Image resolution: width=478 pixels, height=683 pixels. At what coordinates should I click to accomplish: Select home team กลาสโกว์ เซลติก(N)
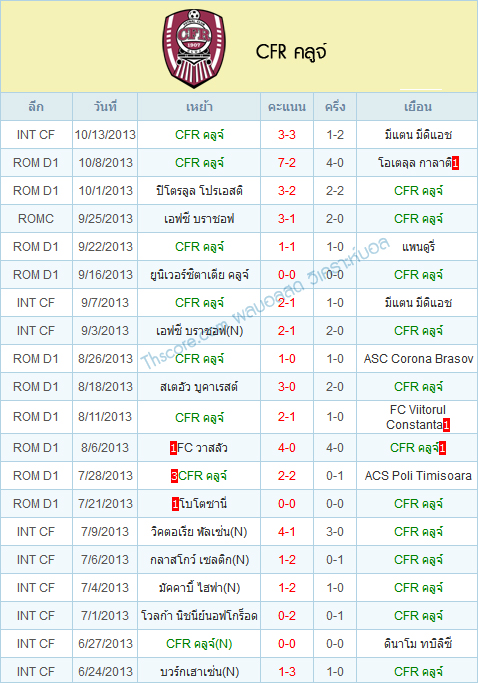pos(199,560)
